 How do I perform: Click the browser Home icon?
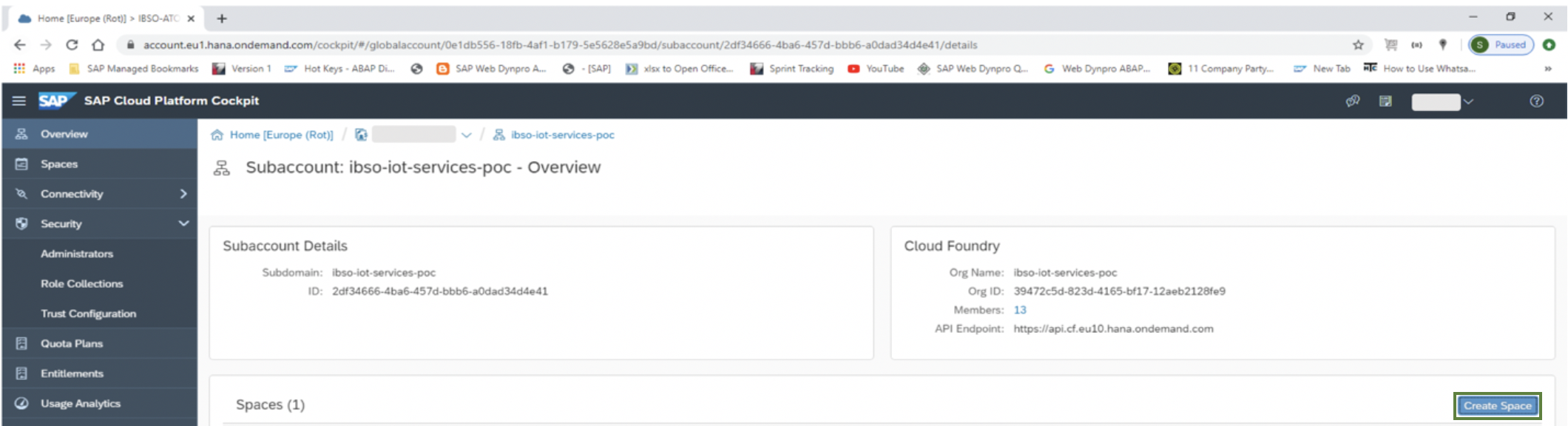pos(98,45)
